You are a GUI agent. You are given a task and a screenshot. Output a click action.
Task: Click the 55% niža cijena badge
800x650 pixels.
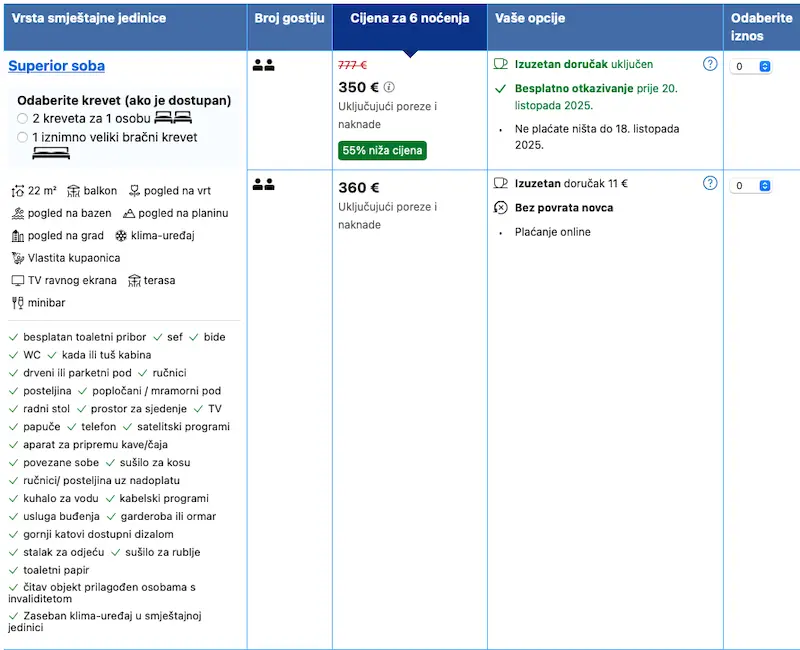(x=382, y=151)
